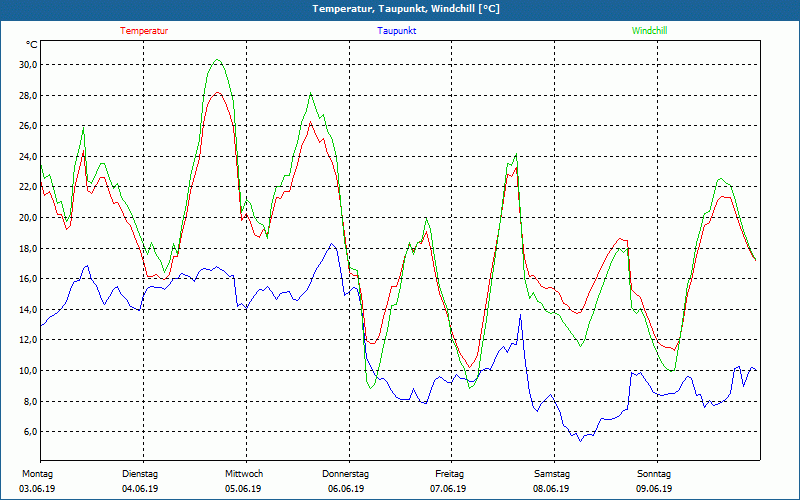Click the 26,0 y-axis value
800x500 pixels.
tap(29, 126)
